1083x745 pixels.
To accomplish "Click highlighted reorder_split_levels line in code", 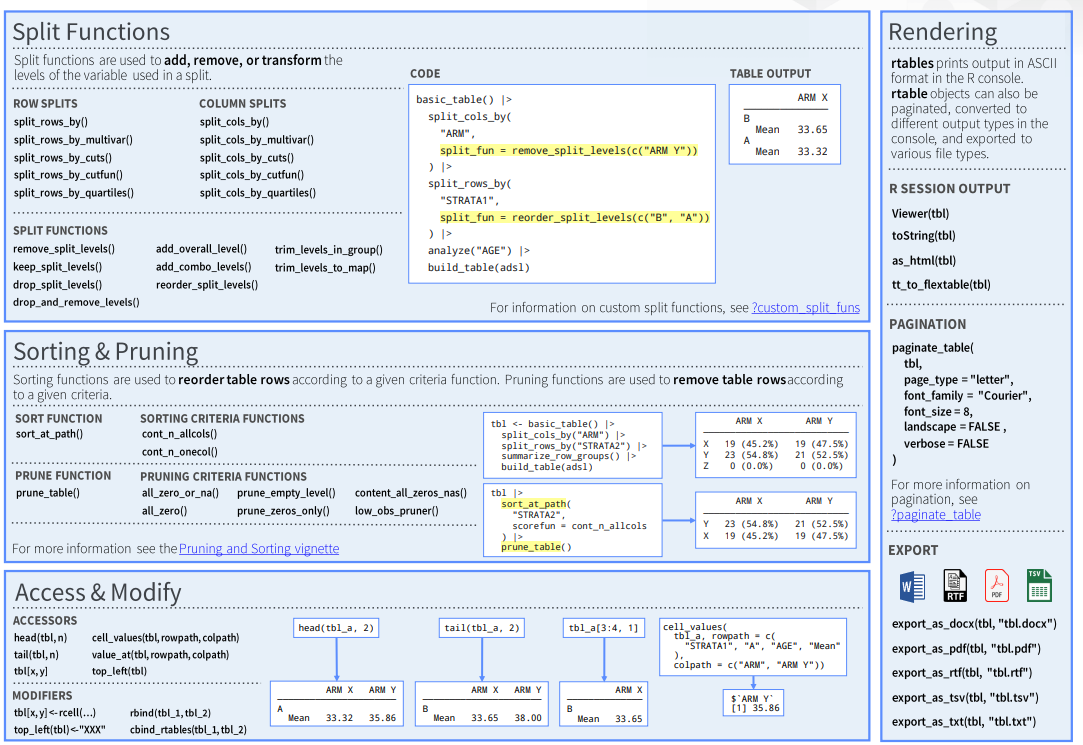I will [574, 217].
